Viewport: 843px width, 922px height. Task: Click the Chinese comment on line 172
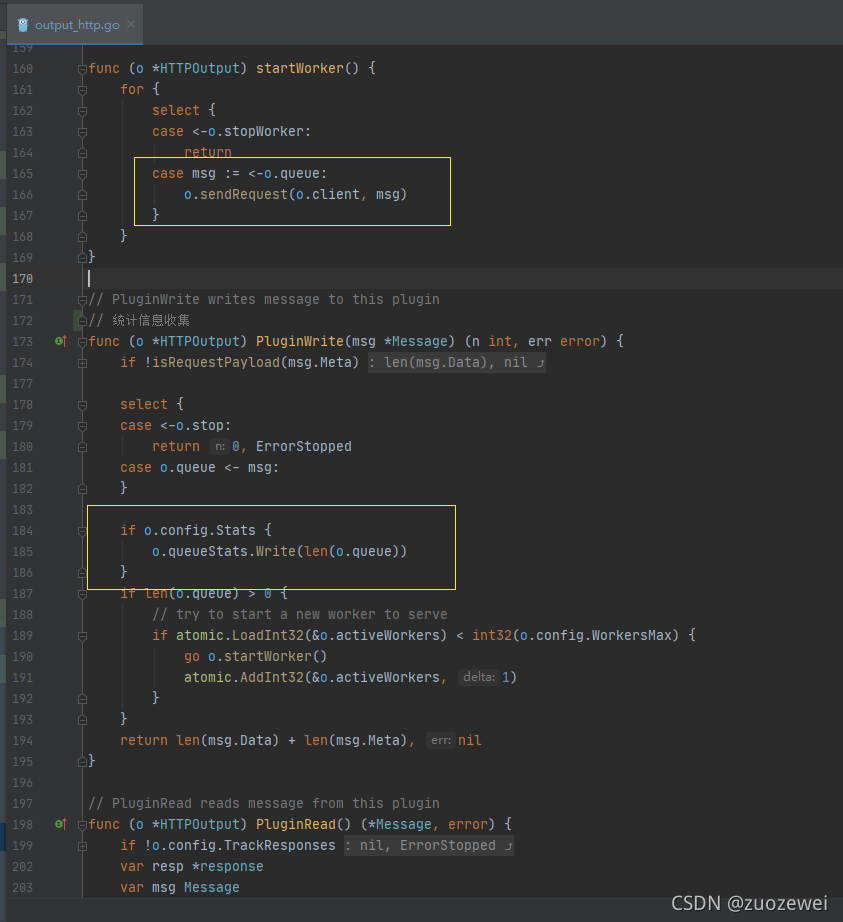[139, 320]
